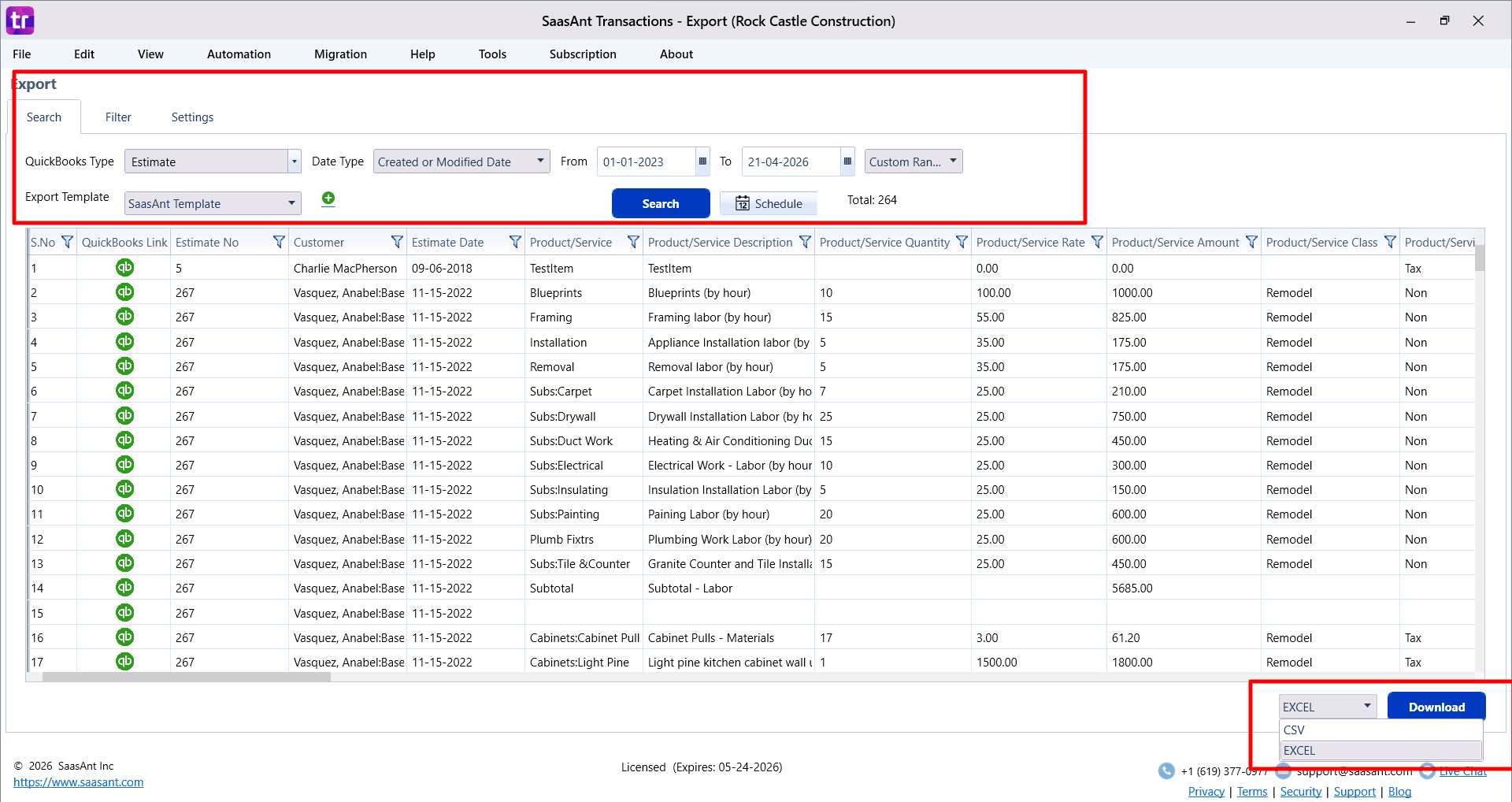Screen dimensions: 1512x802
Task: Open QuickBooks link for row 17
Action: point(124,662)
